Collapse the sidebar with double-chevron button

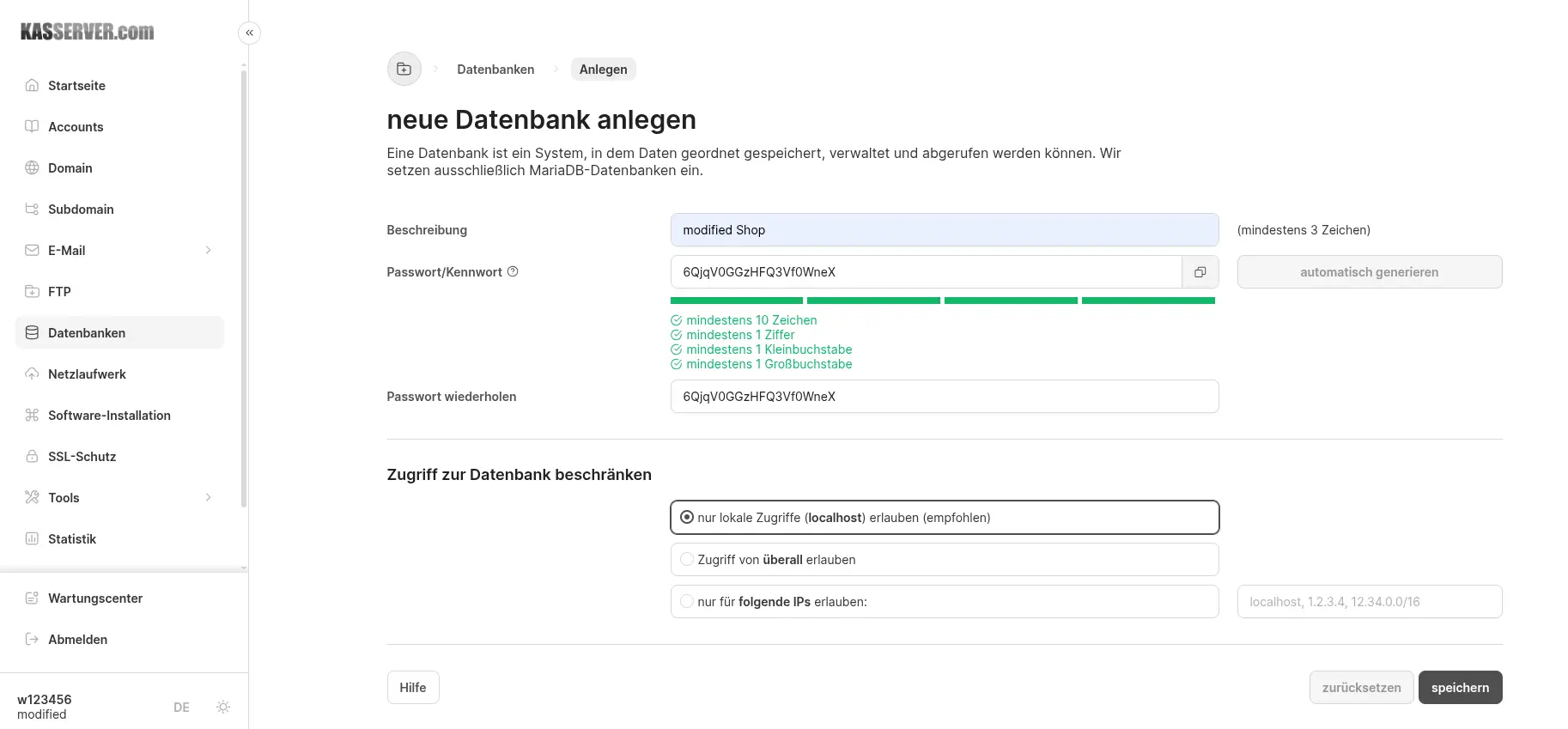point(249,33)
